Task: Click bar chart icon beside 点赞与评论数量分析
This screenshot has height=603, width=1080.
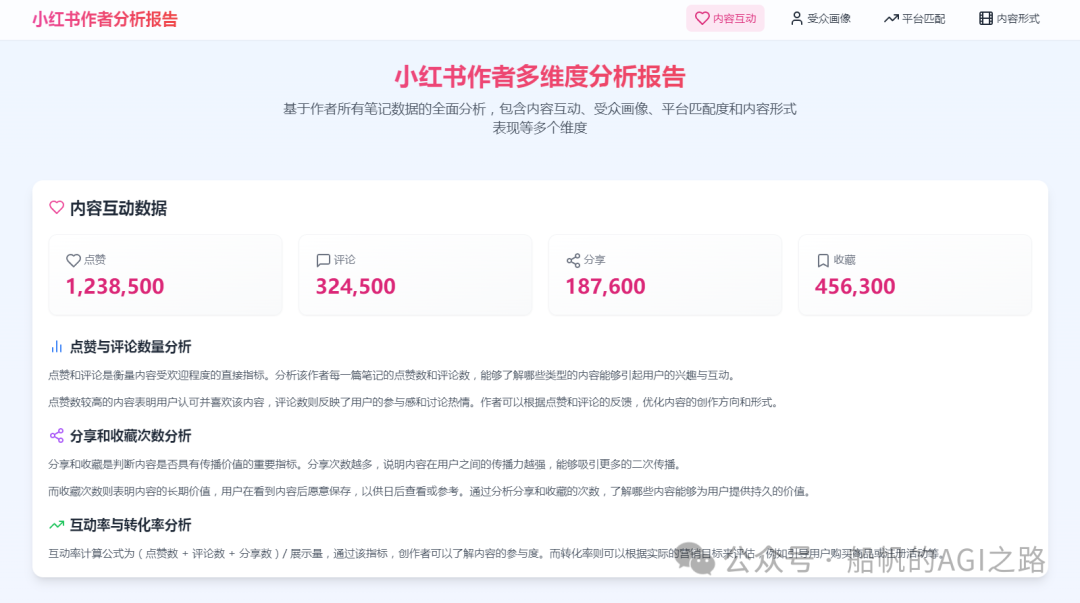Action: click(x=56, y=347)
